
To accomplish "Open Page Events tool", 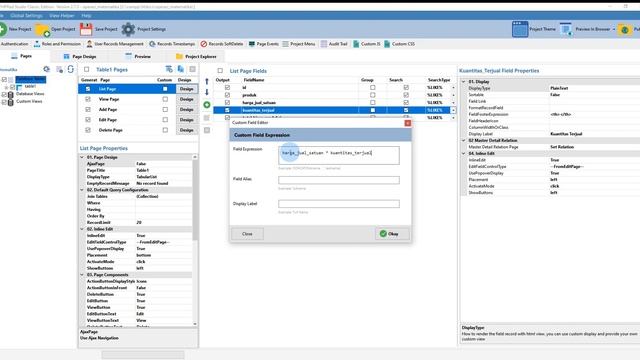I will (x=264, y=44).
